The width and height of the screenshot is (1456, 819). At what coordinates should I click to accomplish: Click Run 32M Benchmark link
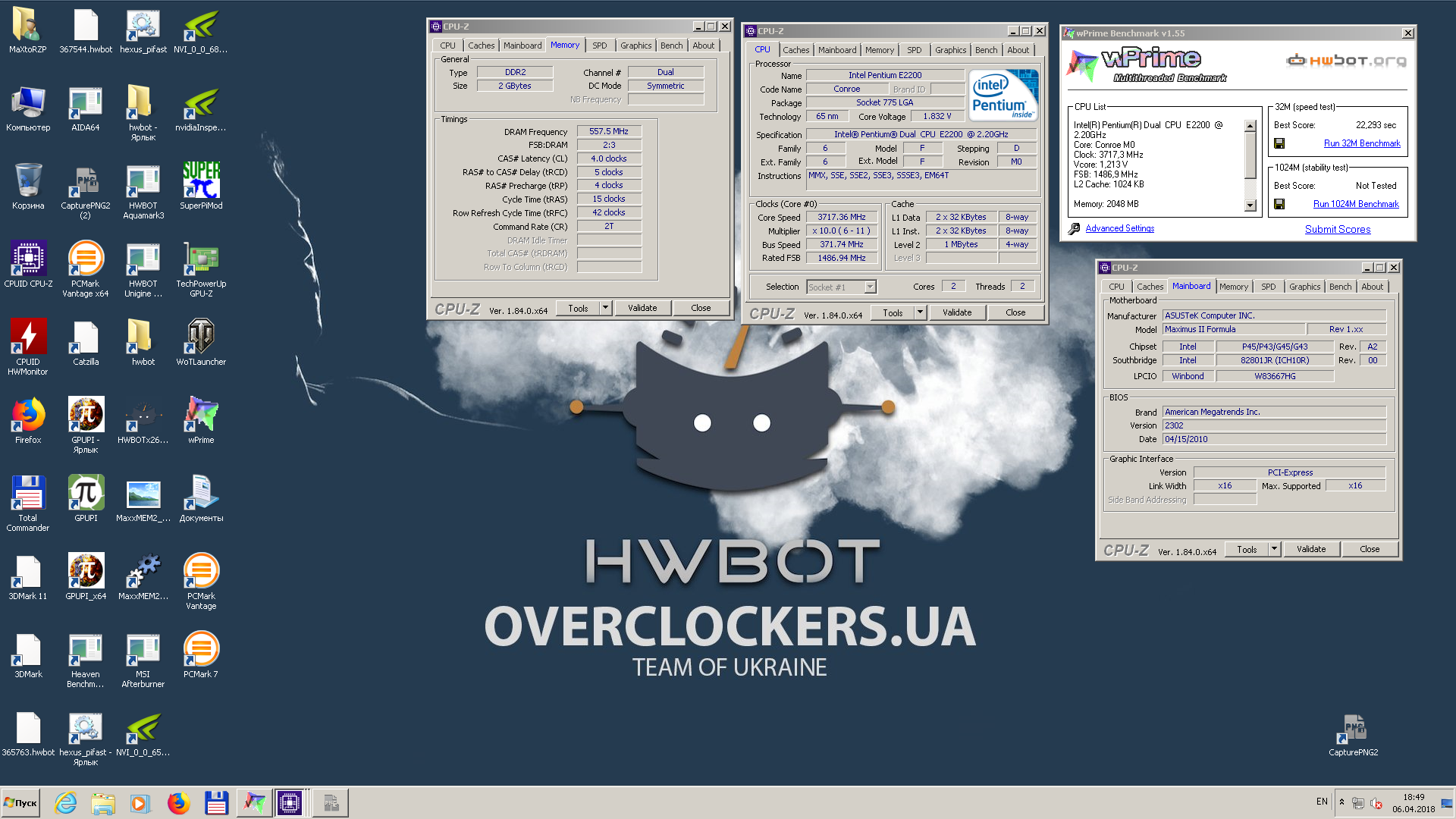(x=1362, y=143)
